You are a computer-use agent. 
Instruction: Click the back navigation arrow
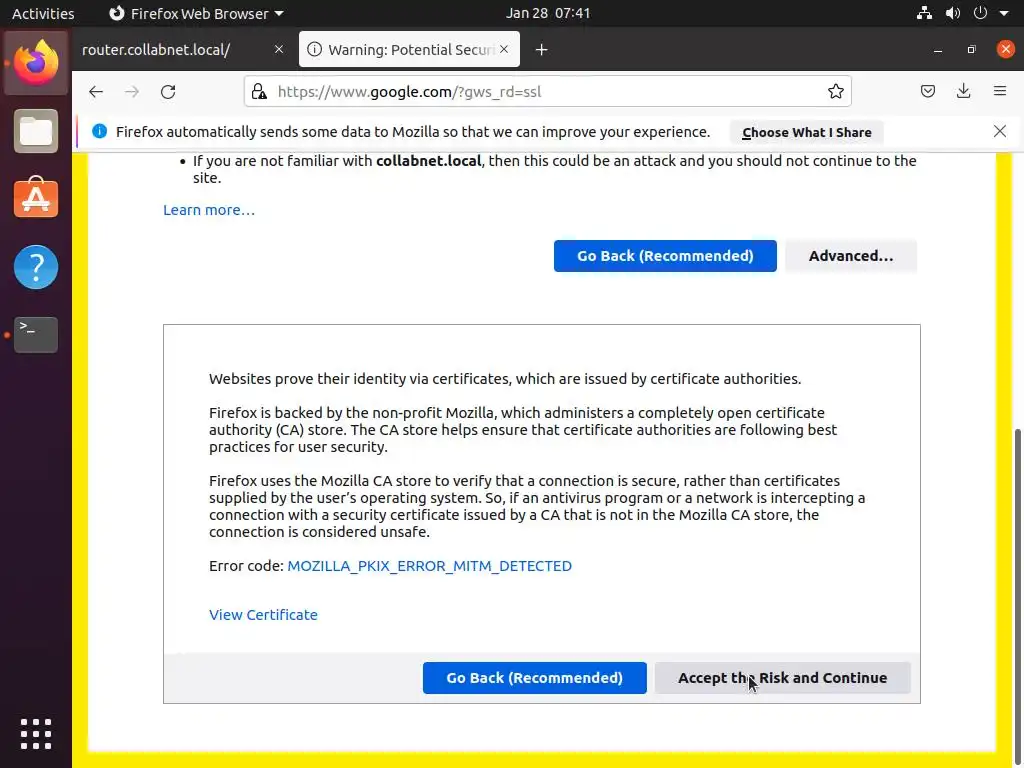point(96,91)
